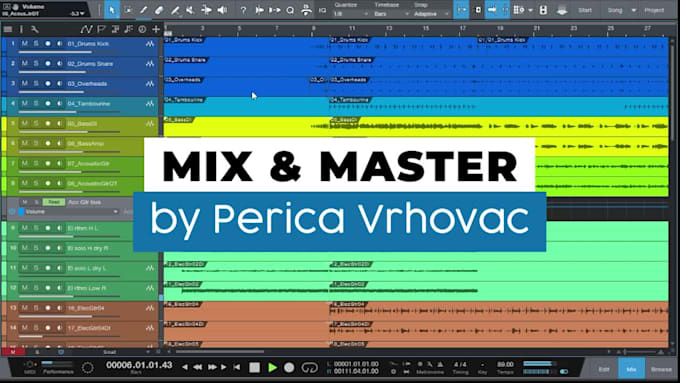Open the Mix console view
Screen dimensions: 680x383
click(x=631, y=369)
